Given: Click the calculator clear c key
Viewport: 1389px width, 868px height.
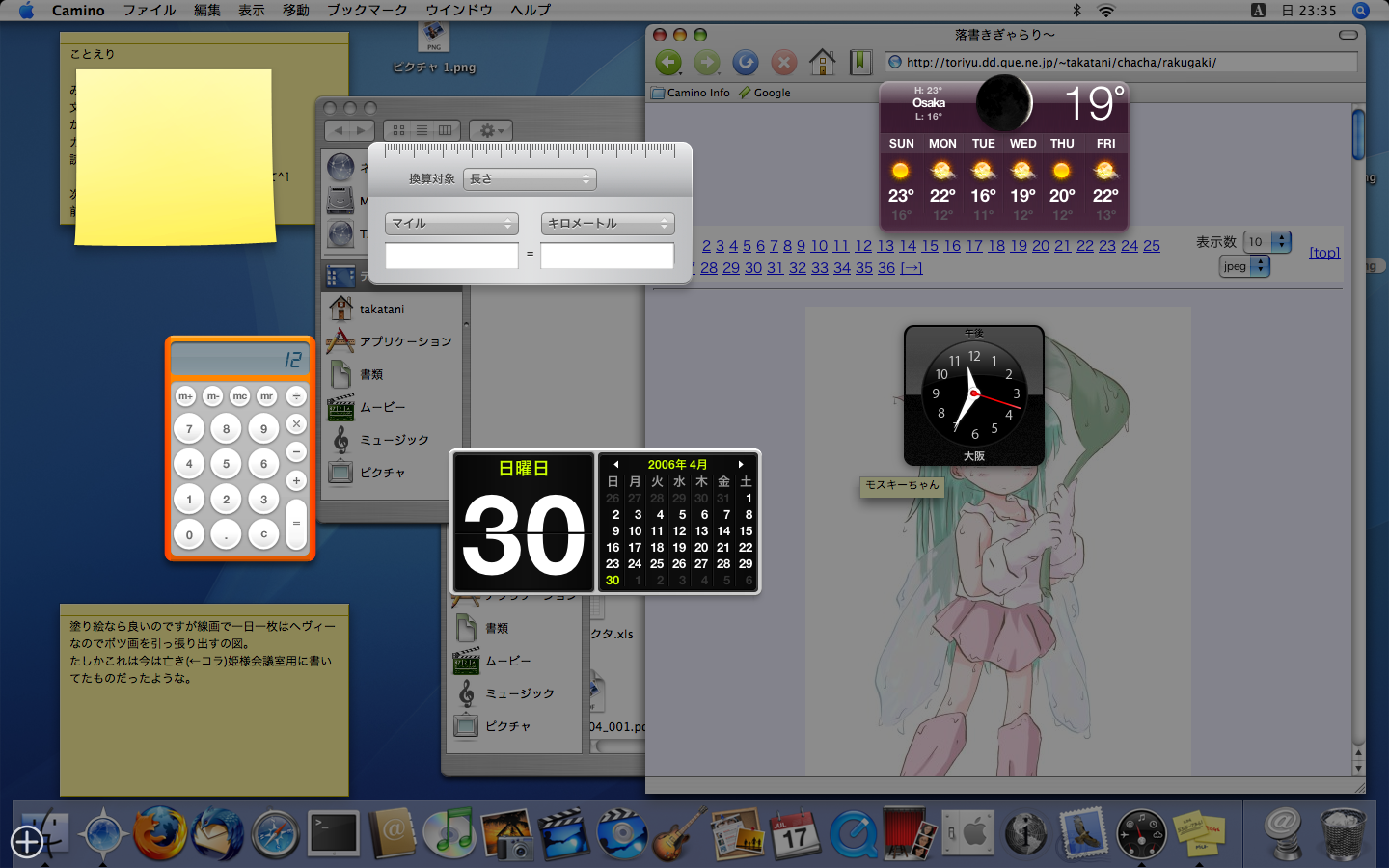Looking at the screenshot, I should coord(263,534).
